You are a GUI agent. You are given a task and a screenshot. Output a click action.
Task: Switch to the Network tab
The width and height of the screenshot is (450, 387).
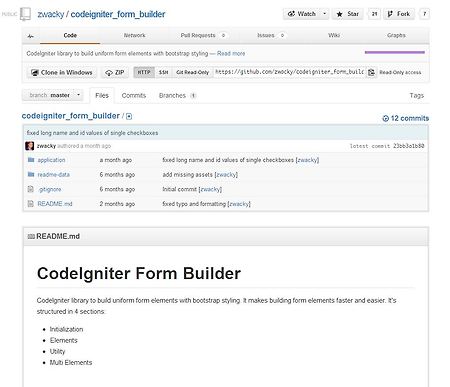tap(135, 35)
